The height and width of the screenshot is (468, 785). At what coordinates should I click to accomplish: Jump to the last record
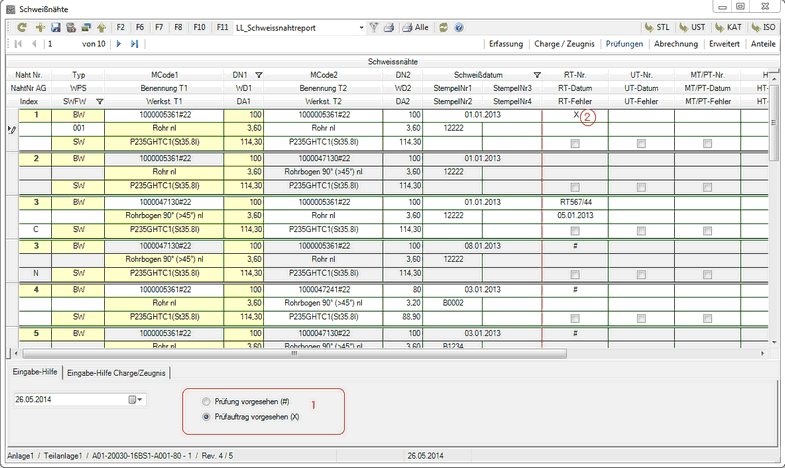(x=135, y=44)
